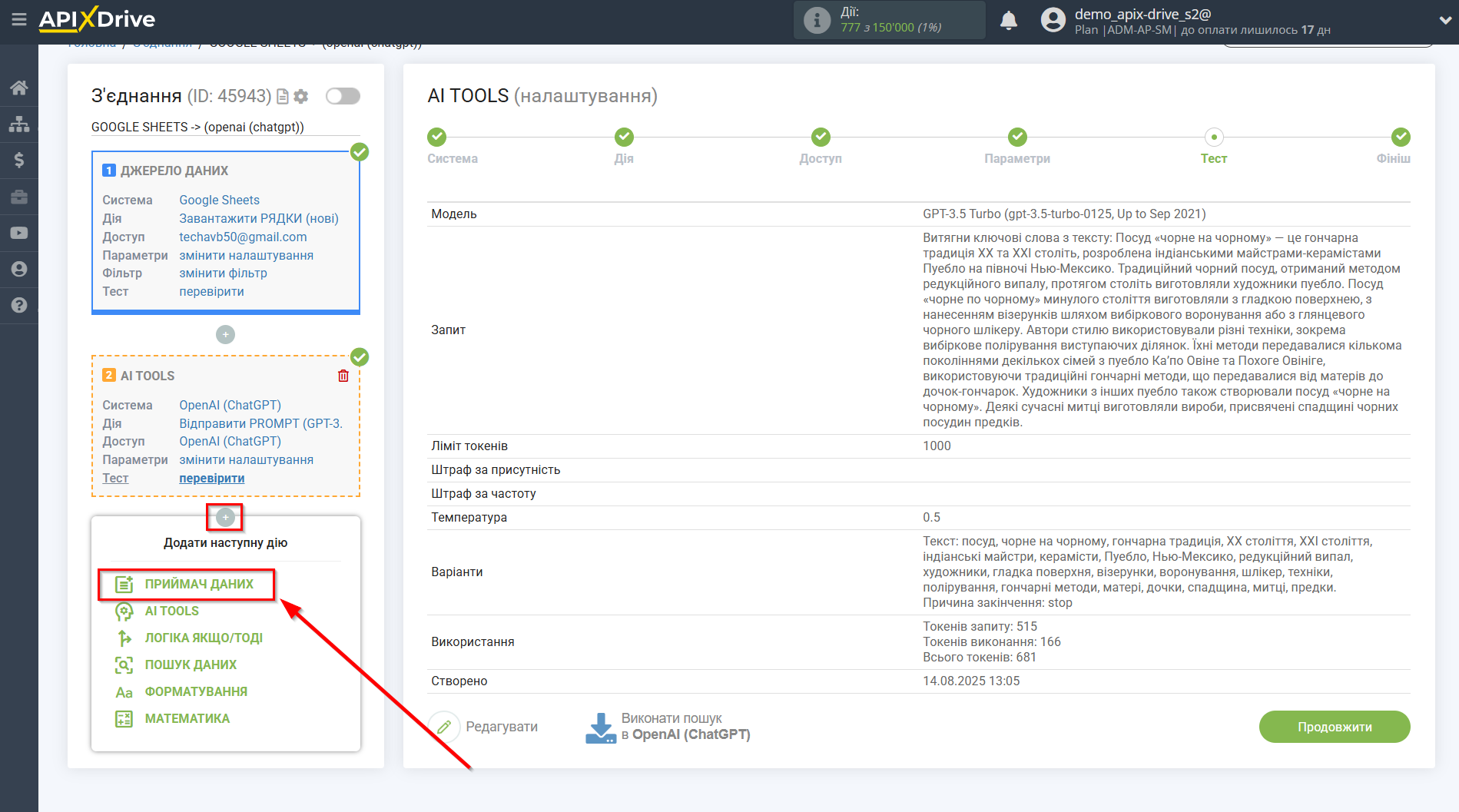Open connection settings gear icon

pyautogui.click(x=301, y=96)
